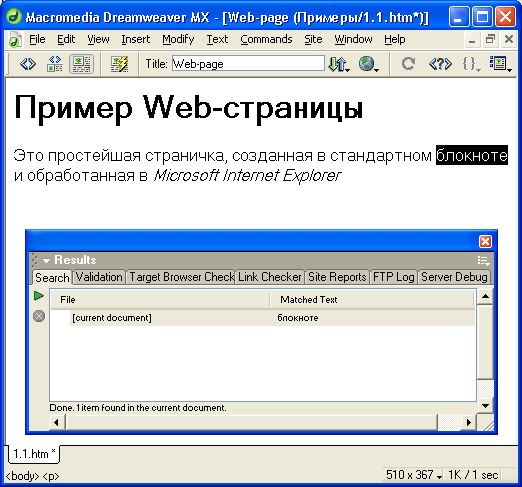This screenshot has width=522, height=487.
Task: Click in the Title text field
Action: [248, 63]
